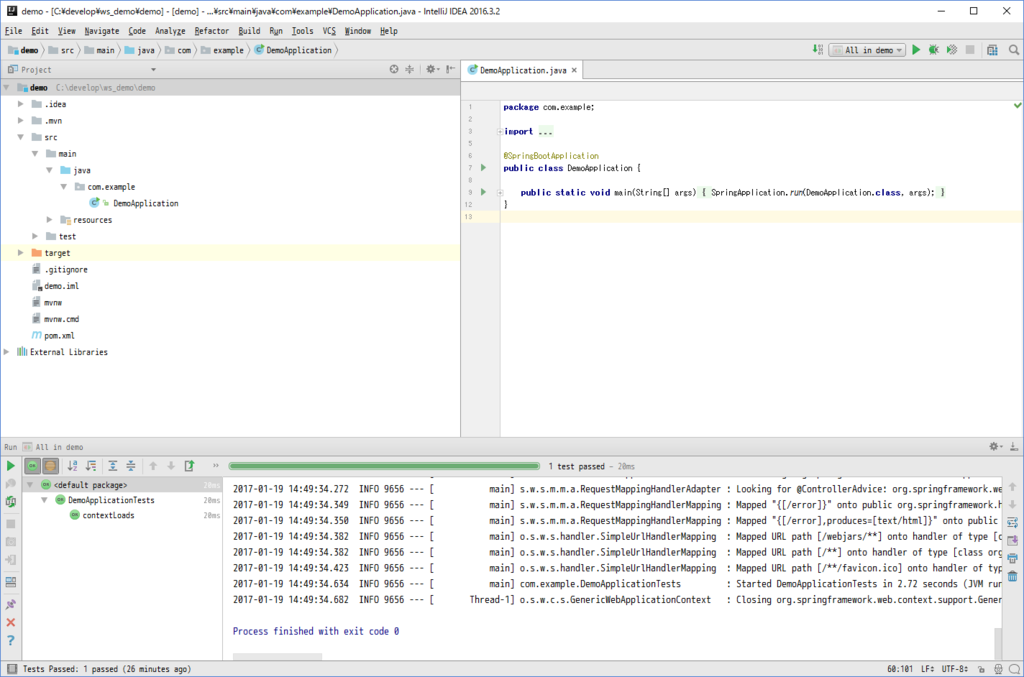Screen dimensions: 1024x677
Task: Expand the target folder
Action: point(21,253)
